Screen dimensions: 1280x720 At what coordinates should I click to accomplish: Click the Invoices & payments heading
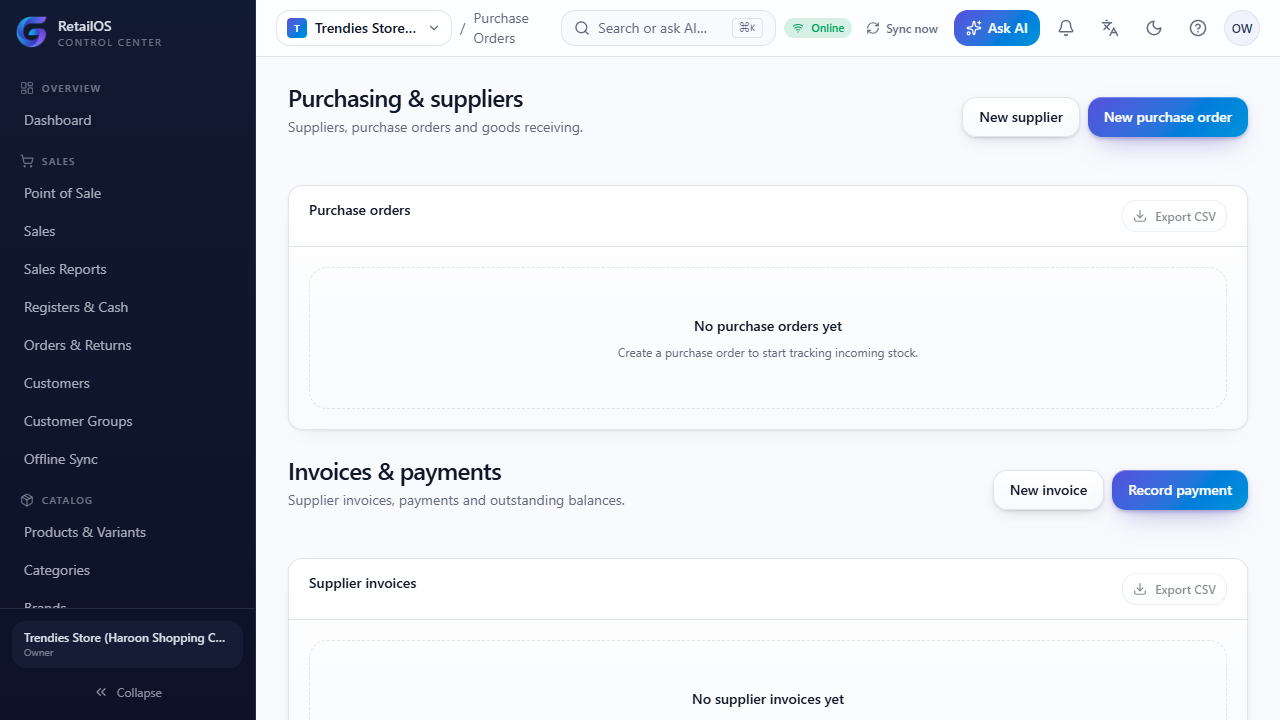coord(395,472)
